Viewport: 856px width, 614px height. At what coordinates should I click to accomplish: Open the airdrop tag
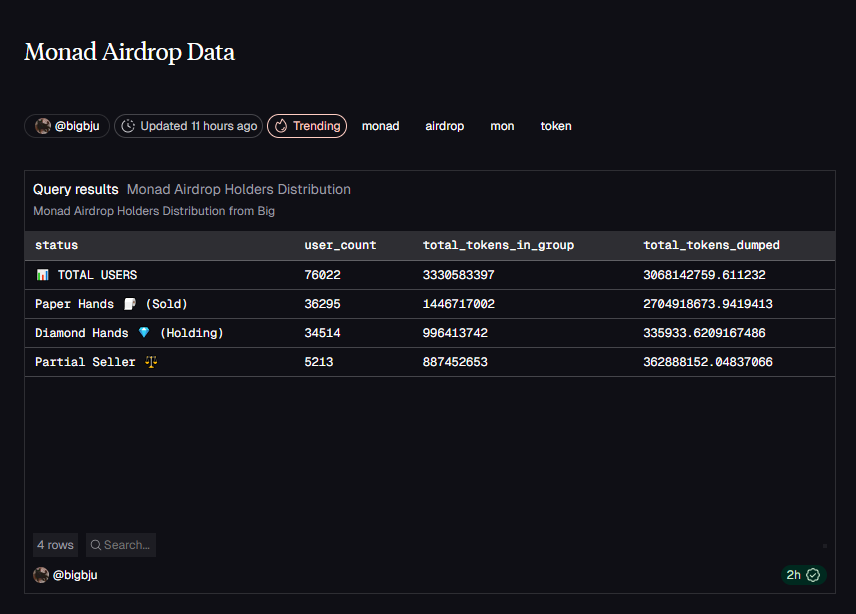coord(444,126)
